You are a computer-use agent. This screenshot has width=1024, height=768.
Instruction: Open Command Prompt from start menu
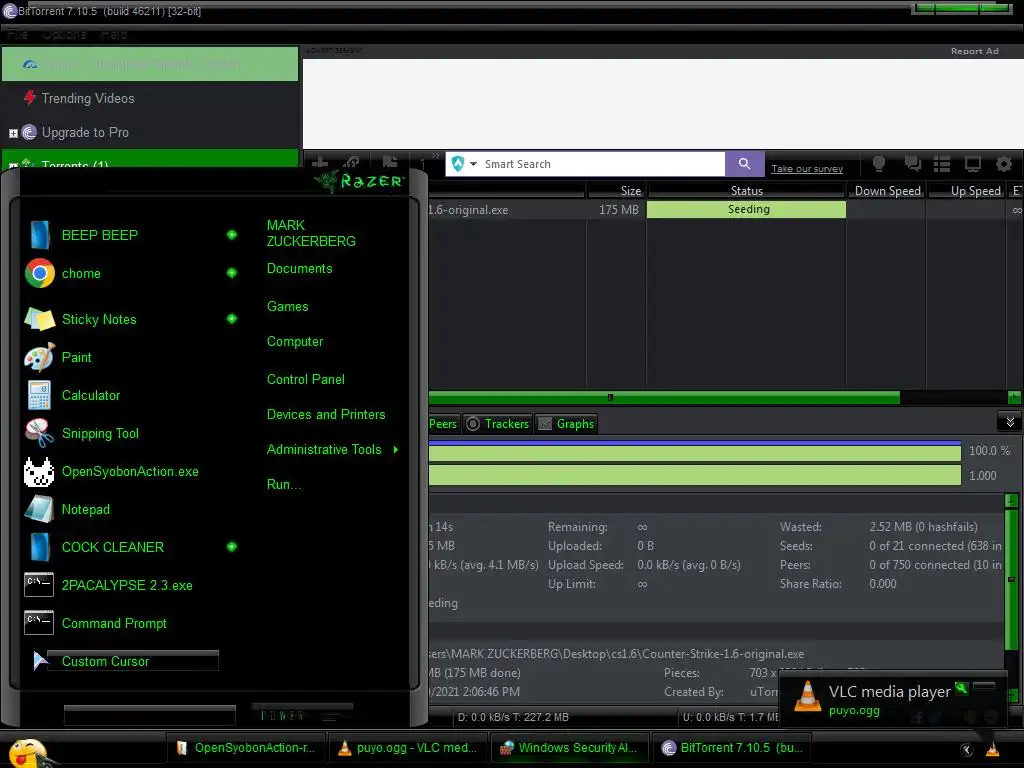point(114,623)
